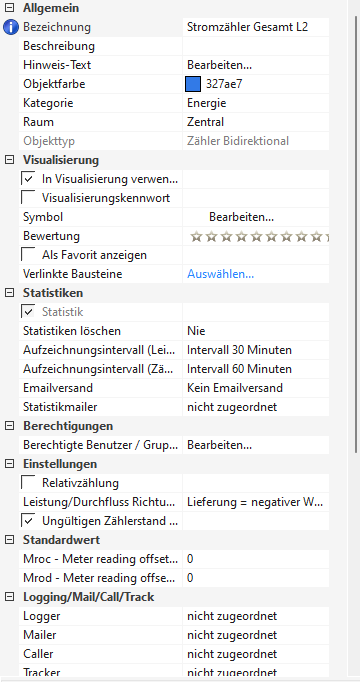Collapse the Visualisierung section
This screenshot has width=360, height=682.
tap(9, 160)
